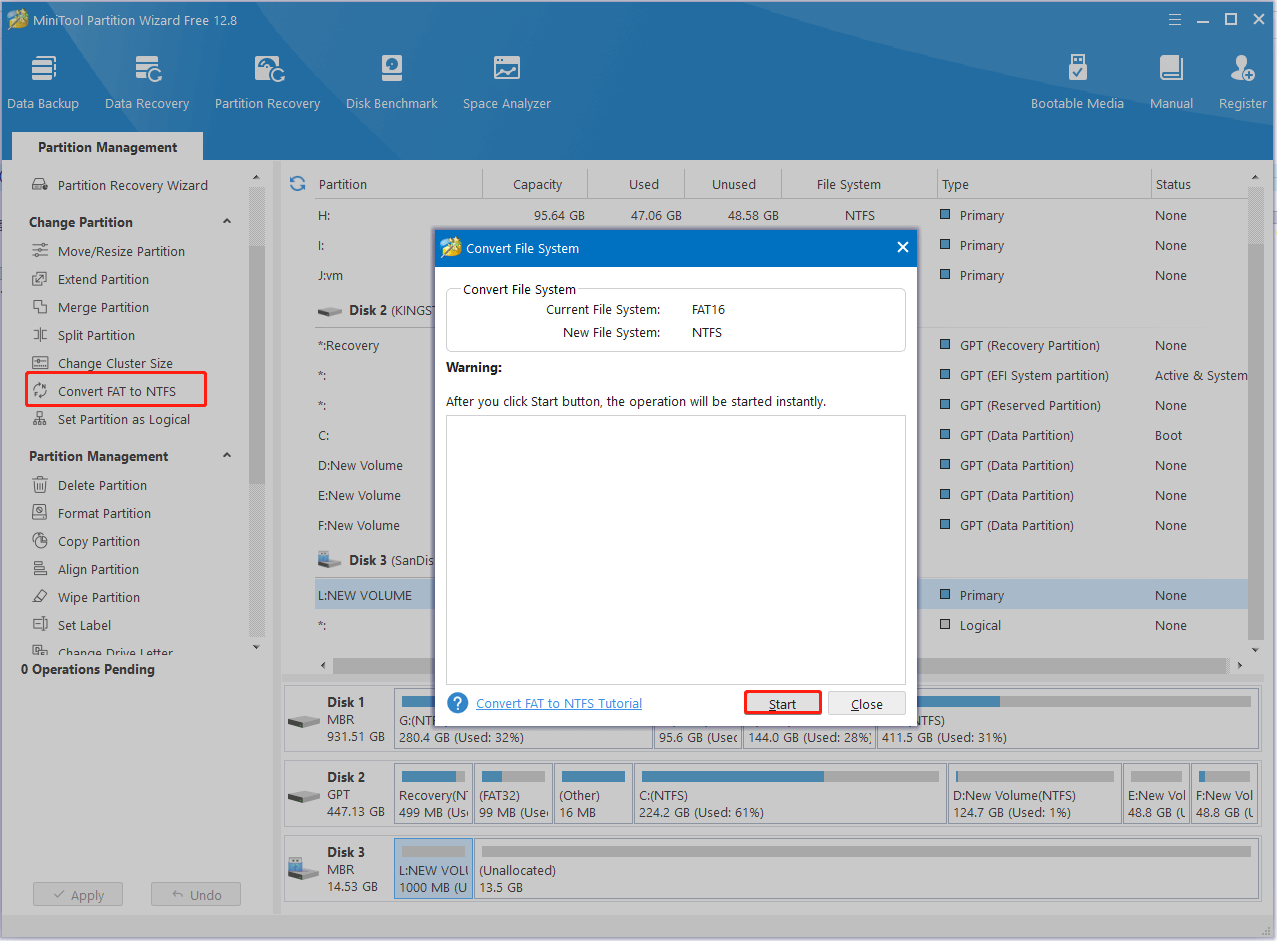Click the Close button in the dialog

[x=867, y=704]
